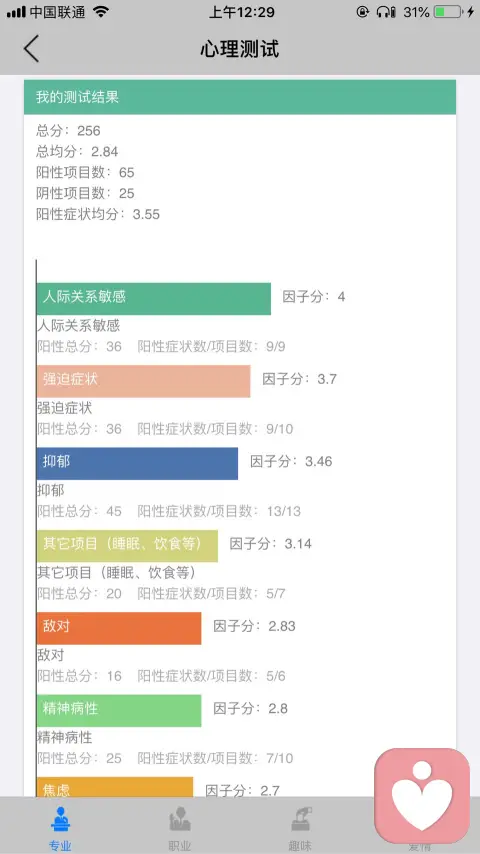The image size is (480, 854).
Task: Tap the battery status icon
Action: pos(448,11)
